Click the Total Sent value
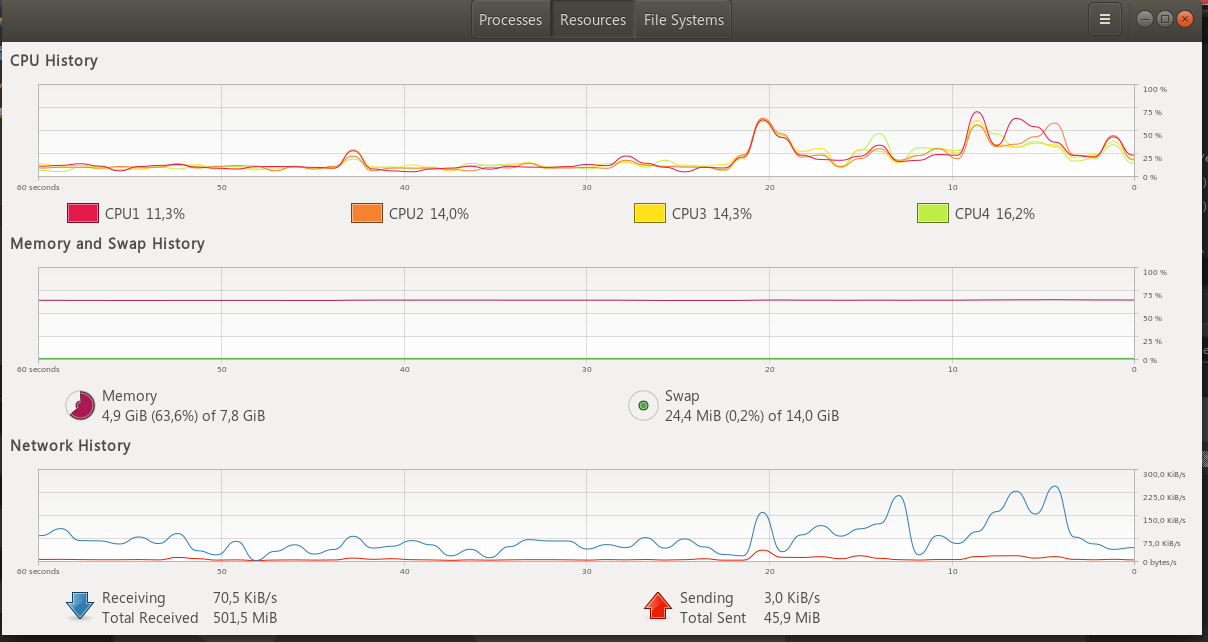The height and width of the screenshot is (642, 1208). (791, 617)
